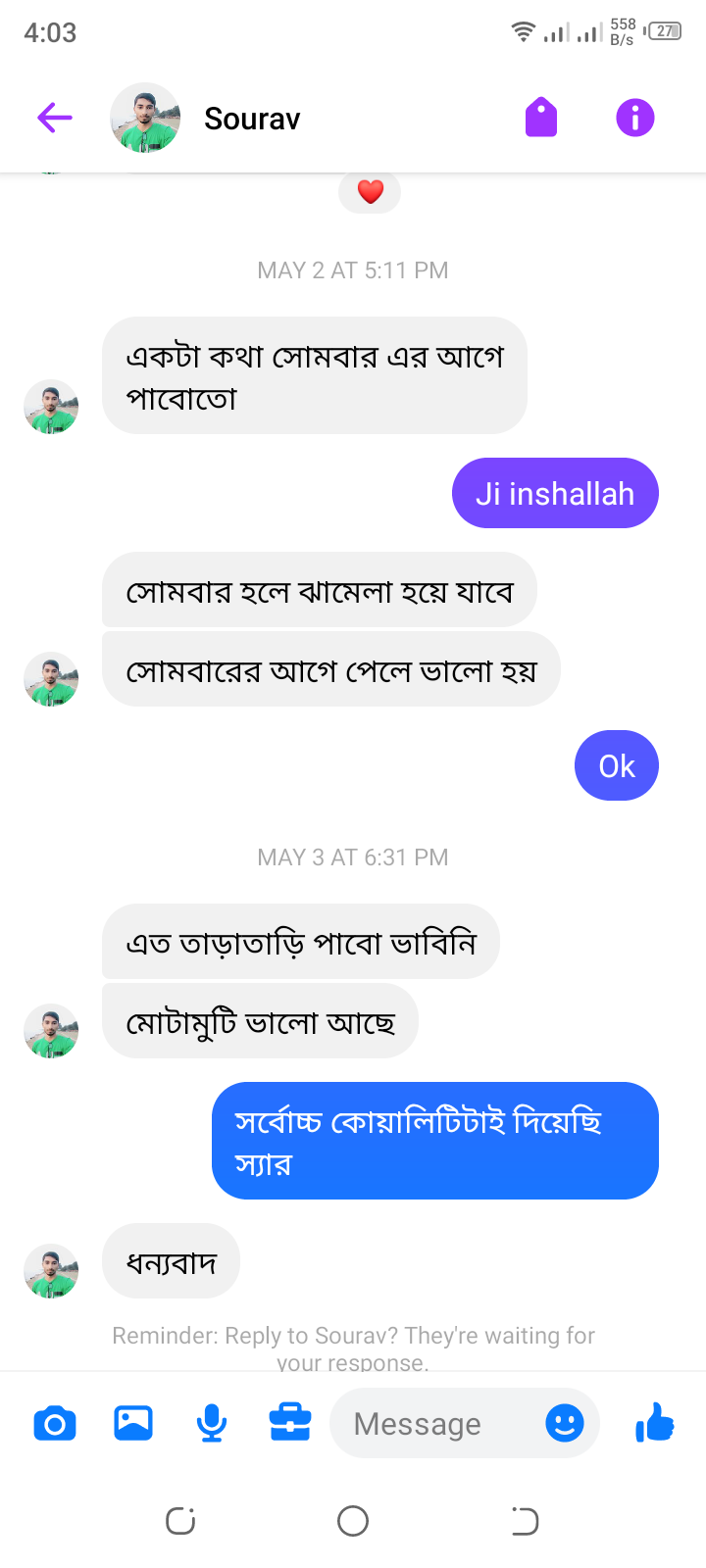The image size is (706, 1568).
Task: Select the "Ji inshallah" message bubble
Action: 555,493
